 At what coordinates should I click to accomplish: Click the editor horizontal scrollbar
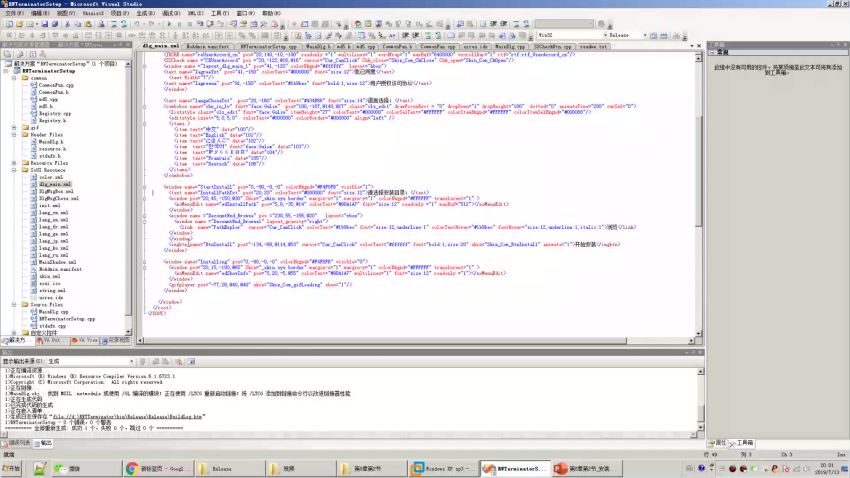coord(416,341)
